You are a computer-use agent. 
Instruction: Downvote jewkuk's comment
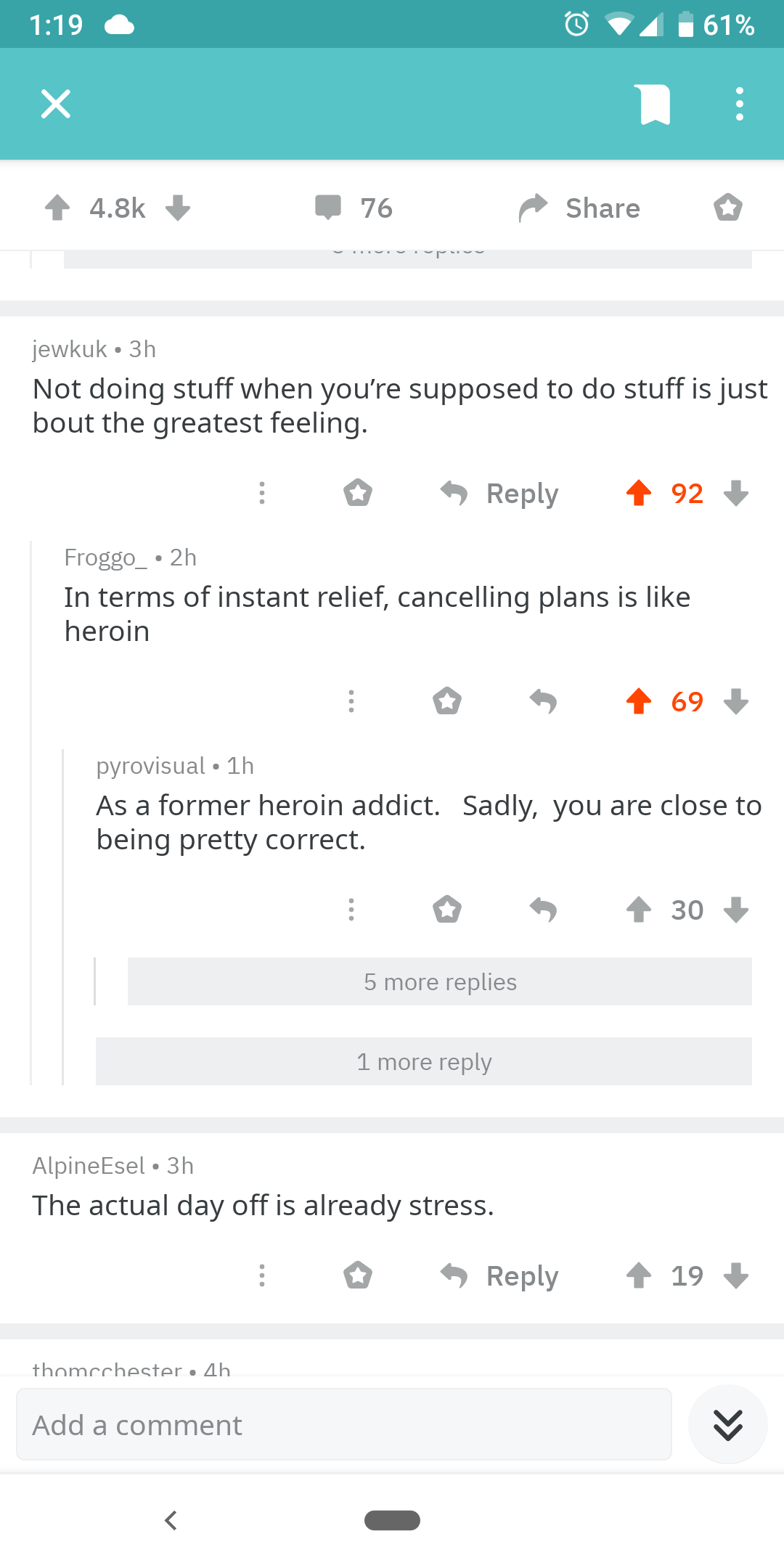pyautogui.click(x=736, y=494)
